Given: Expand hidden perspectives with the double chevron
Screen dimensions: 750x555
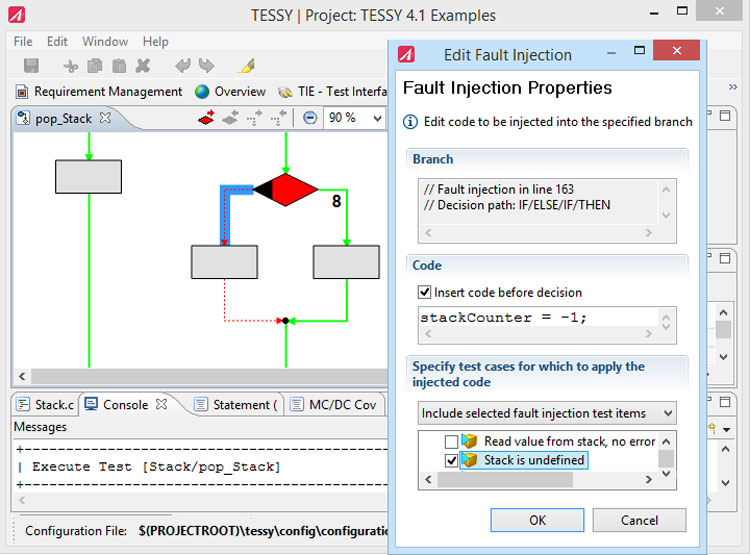Looking at the screenshot, I should pos(733,87).
